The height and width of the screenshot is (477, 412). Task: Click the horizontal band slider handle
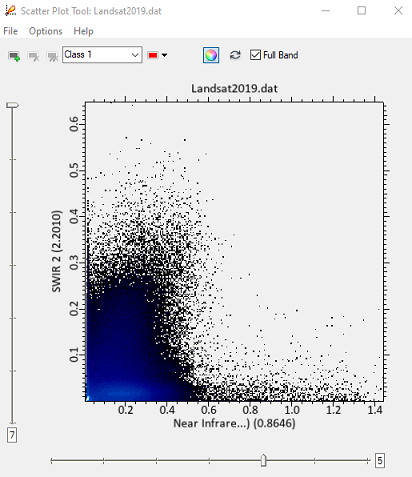[x=263, y=460]
